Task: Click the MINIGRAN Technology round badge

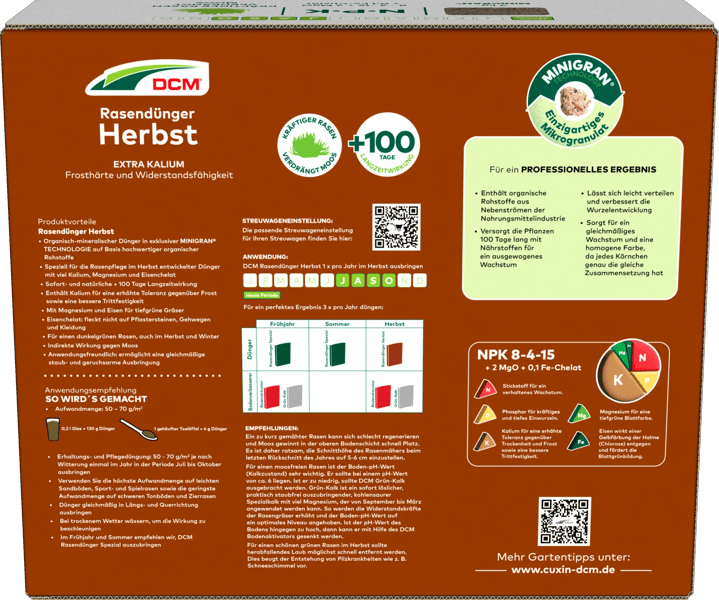Action: 575,101
